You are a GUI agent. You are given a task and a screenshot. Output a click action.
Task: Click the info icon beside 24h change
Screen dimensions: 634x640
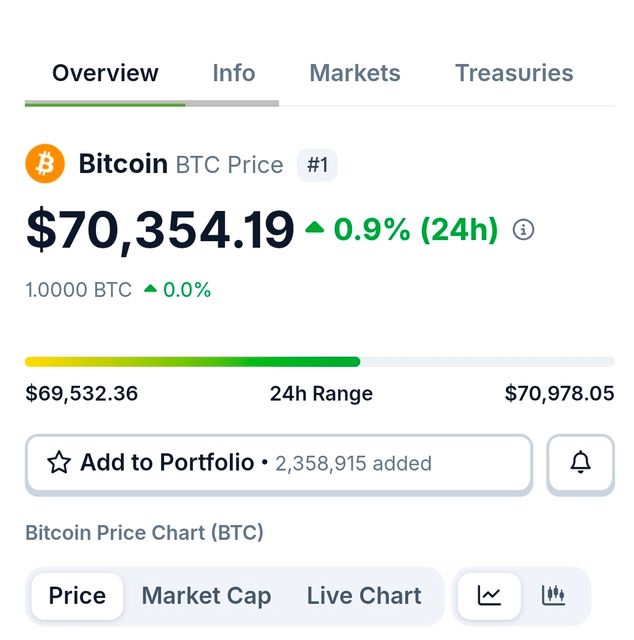pos(523,230)
